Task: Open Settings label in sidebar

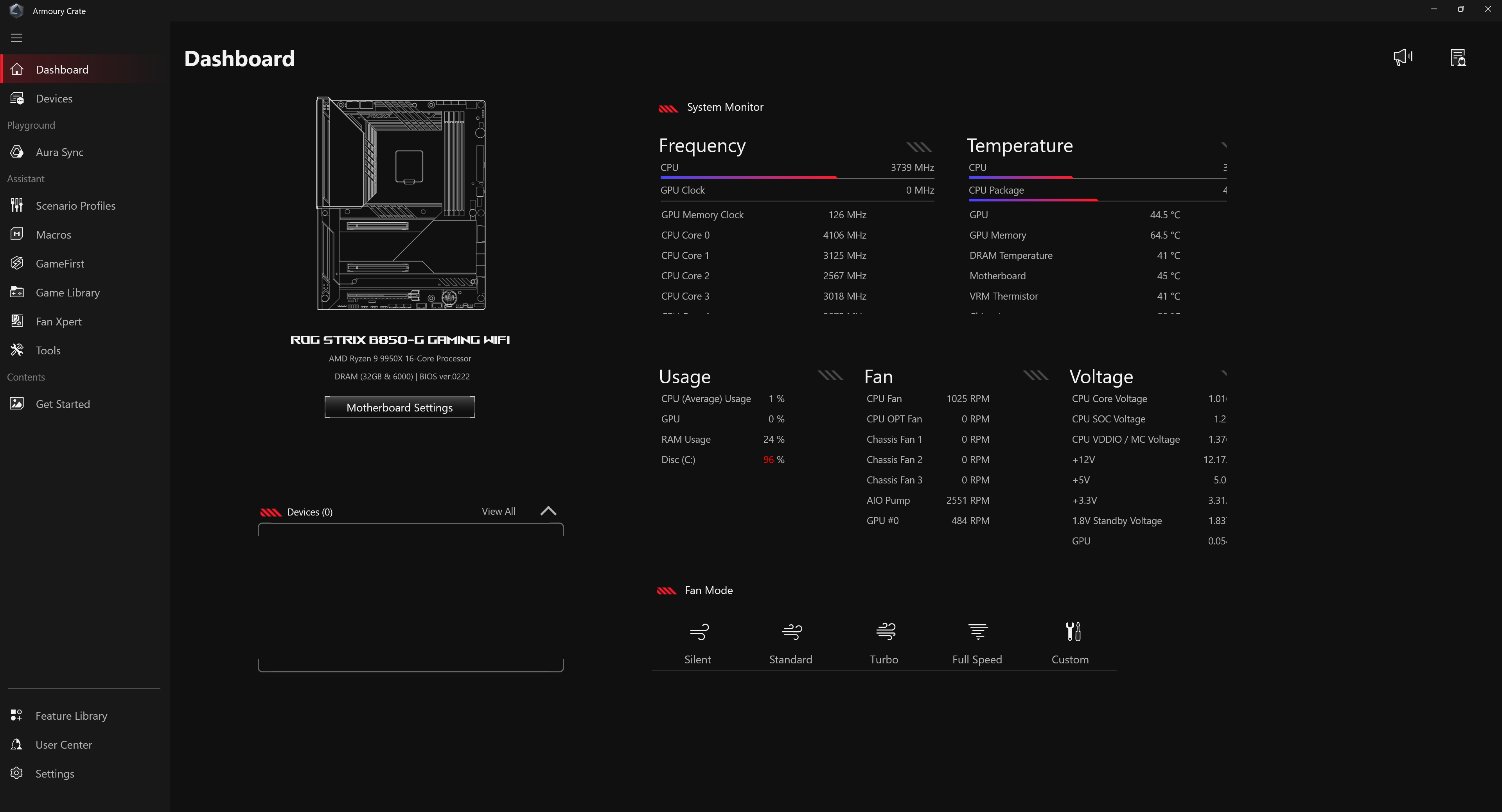Action: point(55,774)
